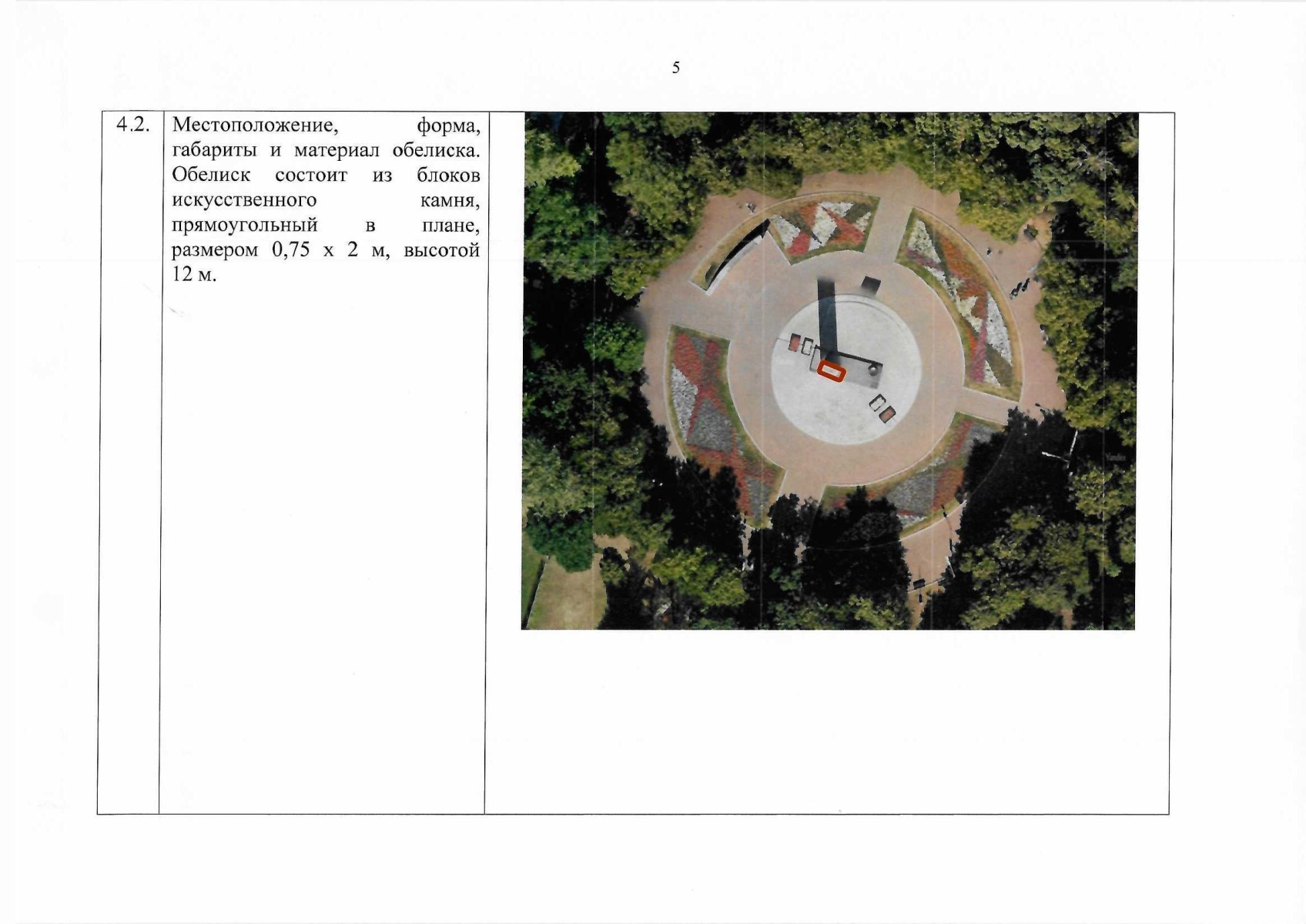Select the top flower bed segment

click(824, 225)
